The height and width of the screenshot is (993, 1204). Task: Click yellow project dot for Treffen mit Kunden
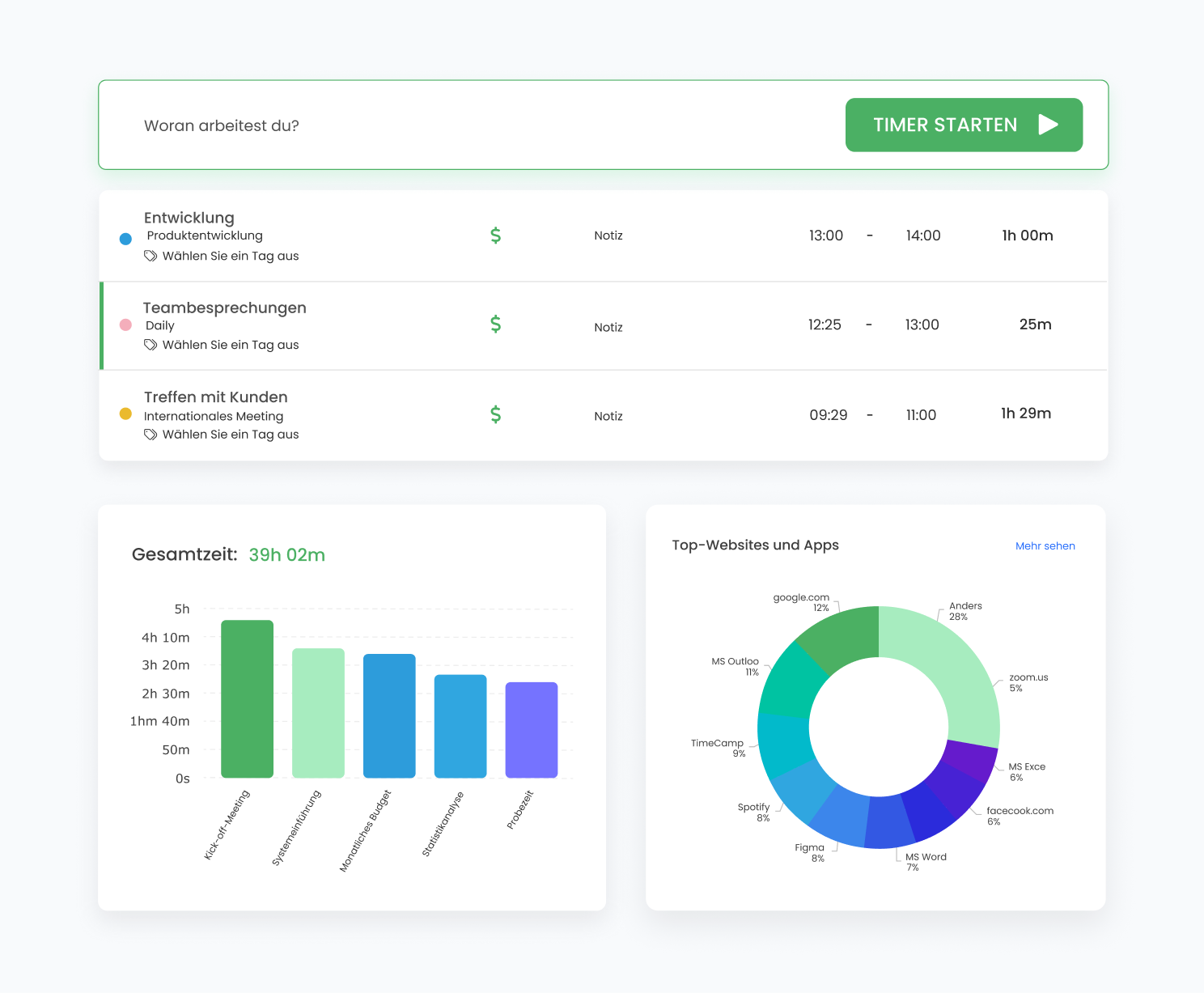[125, 414]
